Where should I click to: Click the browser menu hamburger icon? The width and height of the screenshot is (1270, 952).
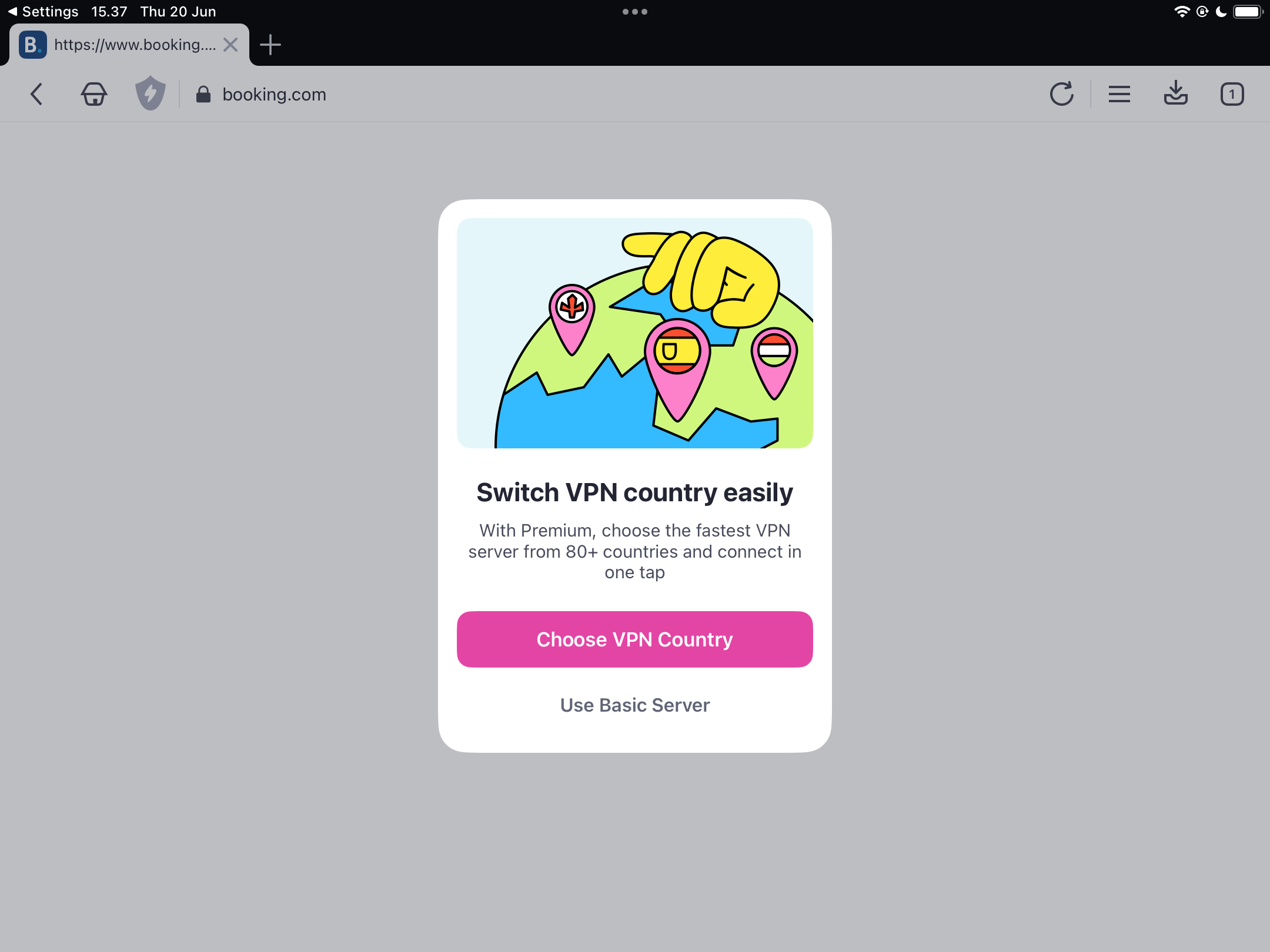[x=1119, y=94]
